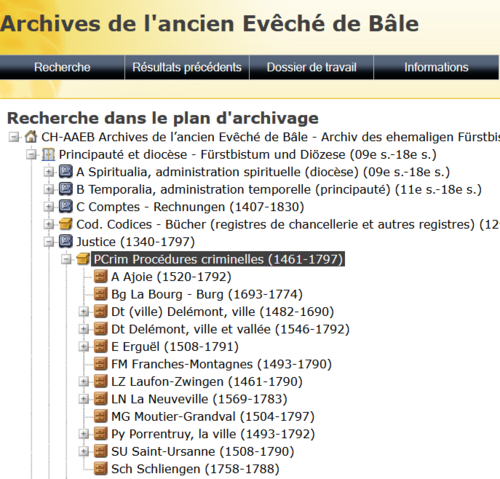
Task: Select Justice (1340-1797) entry
Action: [135, 242]
